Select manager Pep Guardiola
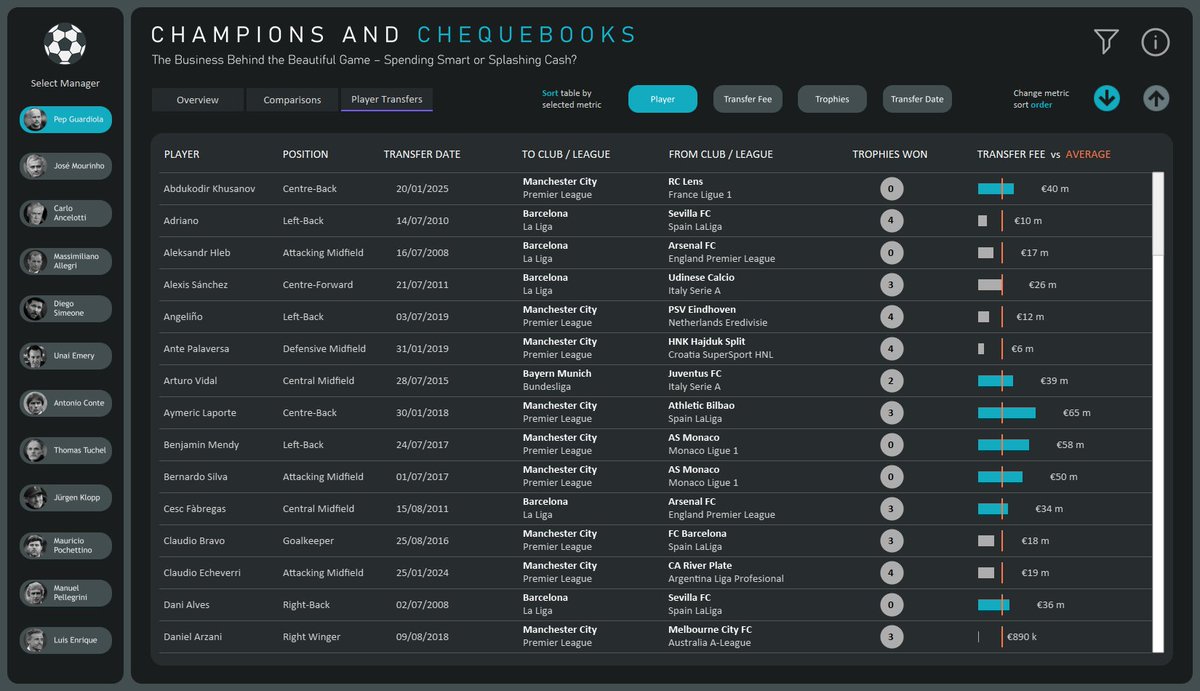1200x691 pixels. (x=66, y=119)
